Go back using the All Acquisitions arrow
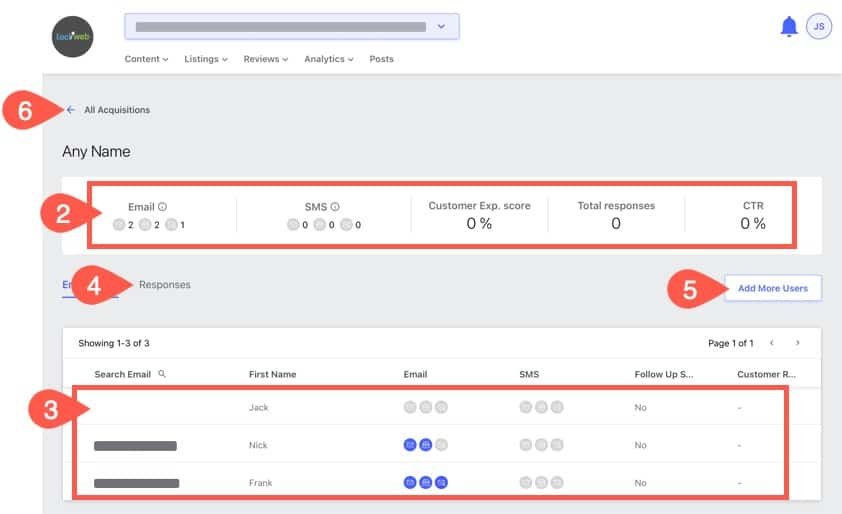842x514 pixels. [70, 110]
